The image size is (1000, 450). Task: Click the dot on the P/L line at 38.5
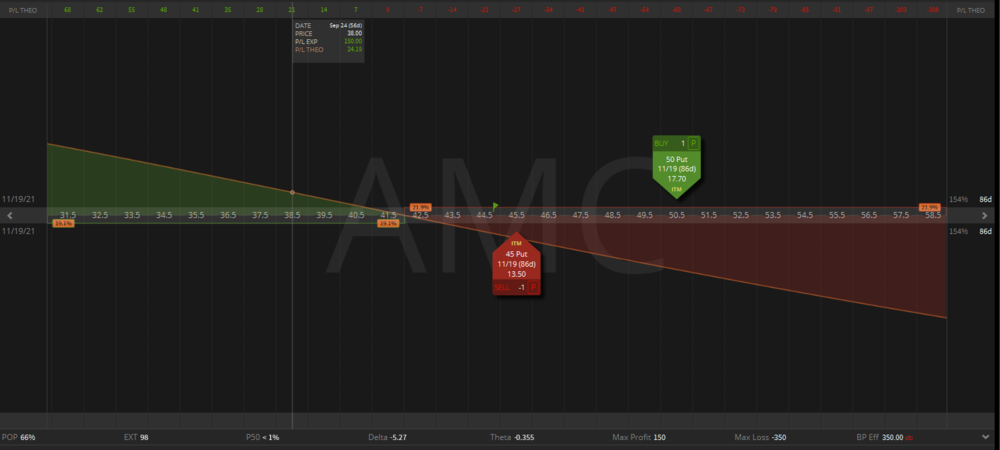point(292,191)
